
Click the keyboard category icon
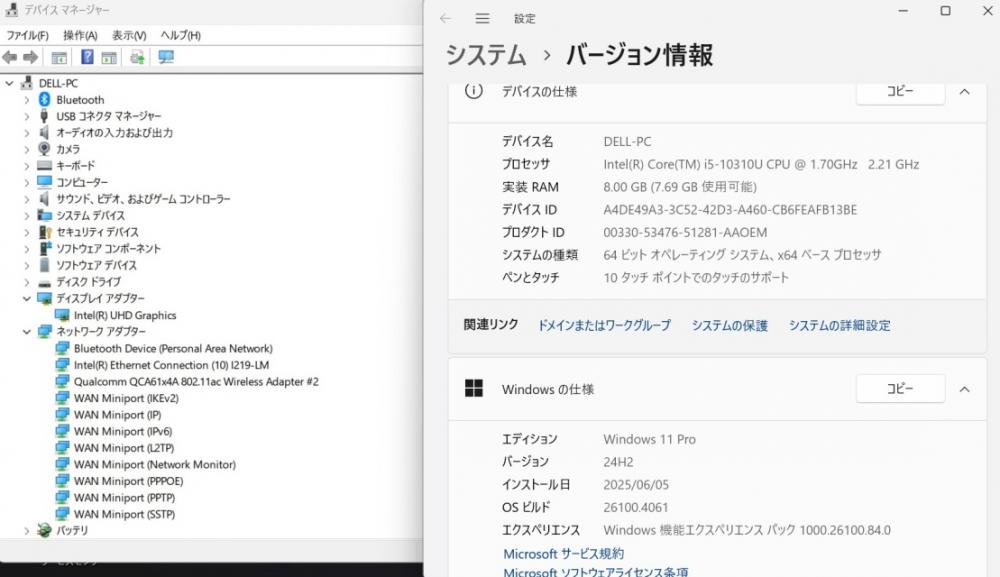(x=44, y=165)
